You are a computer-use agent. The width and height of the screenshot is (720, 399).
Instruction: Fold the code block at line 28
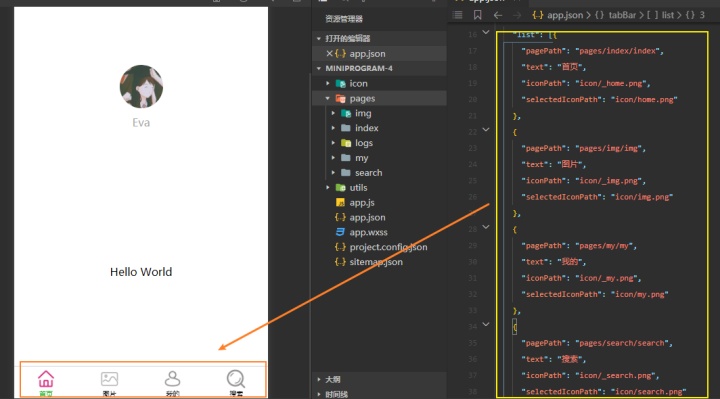point(486,227)
